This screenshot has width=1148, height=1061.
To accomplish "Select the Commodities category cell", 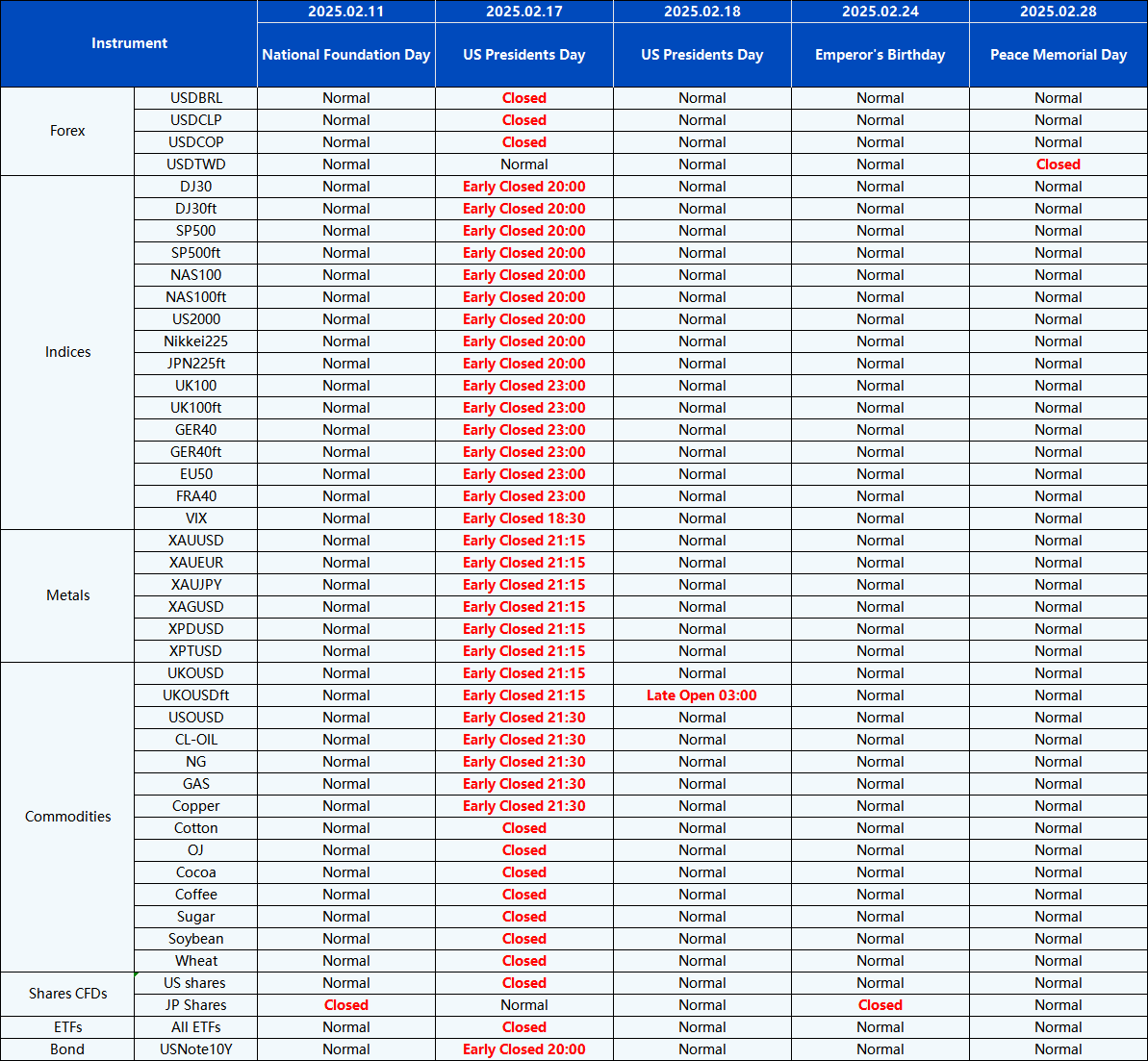I will (67, 817).
